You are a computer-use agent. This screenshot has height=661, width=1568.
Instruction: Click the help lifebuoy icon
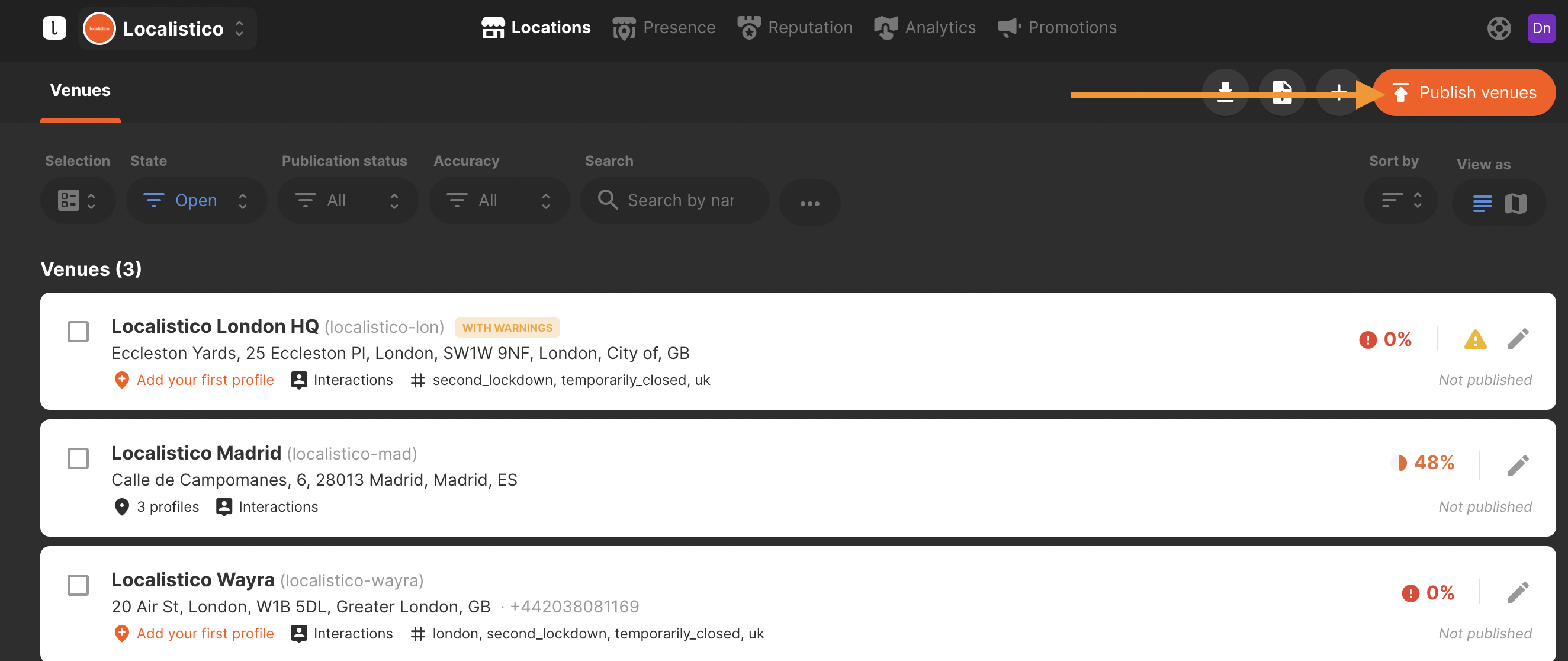click(x=1499, y=28)
